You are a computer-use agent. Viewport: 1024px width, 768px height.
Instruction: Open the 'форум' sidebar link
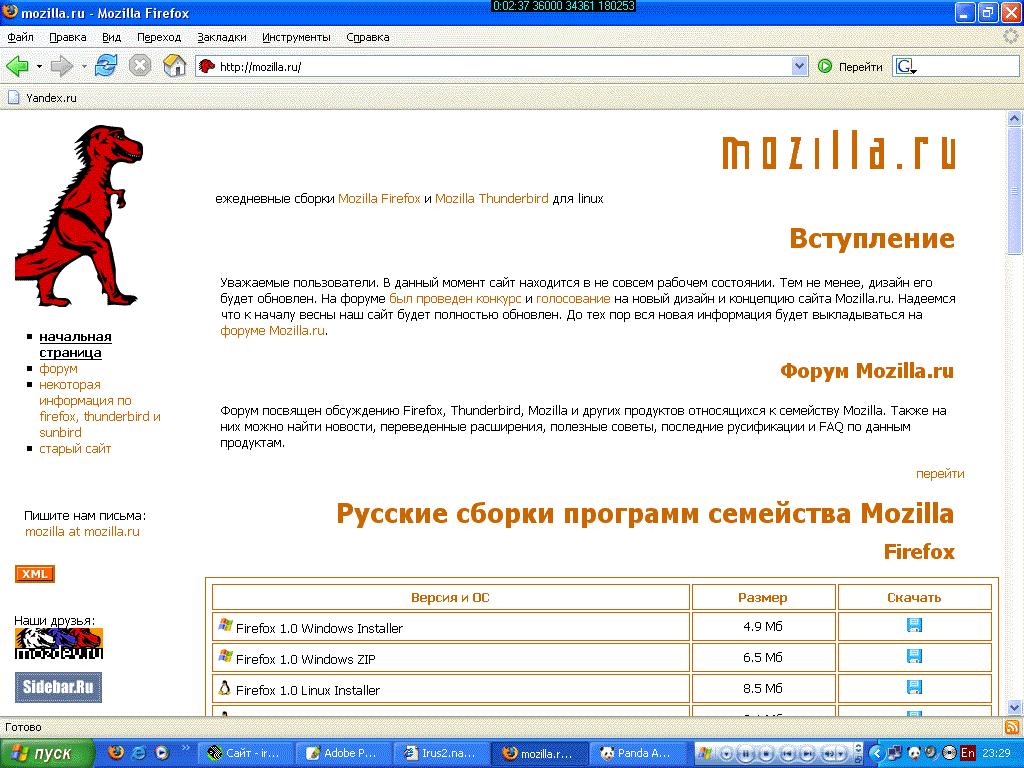58,369
